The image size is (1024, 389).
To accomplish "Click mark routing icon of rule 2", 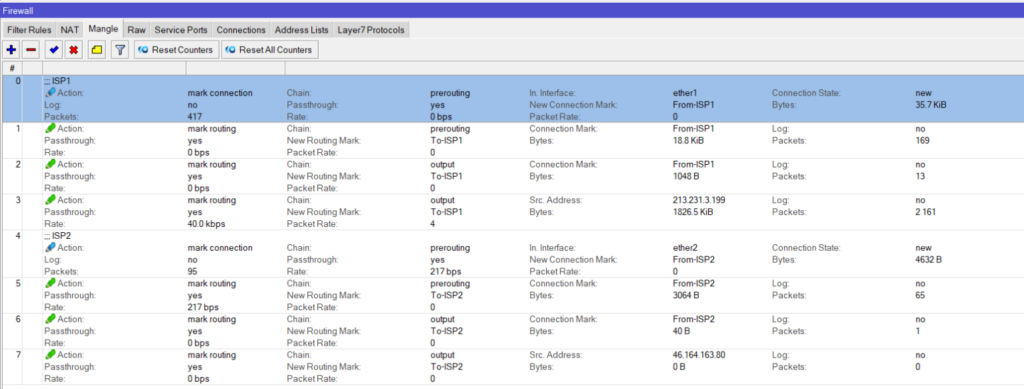I will coord(50,164).
